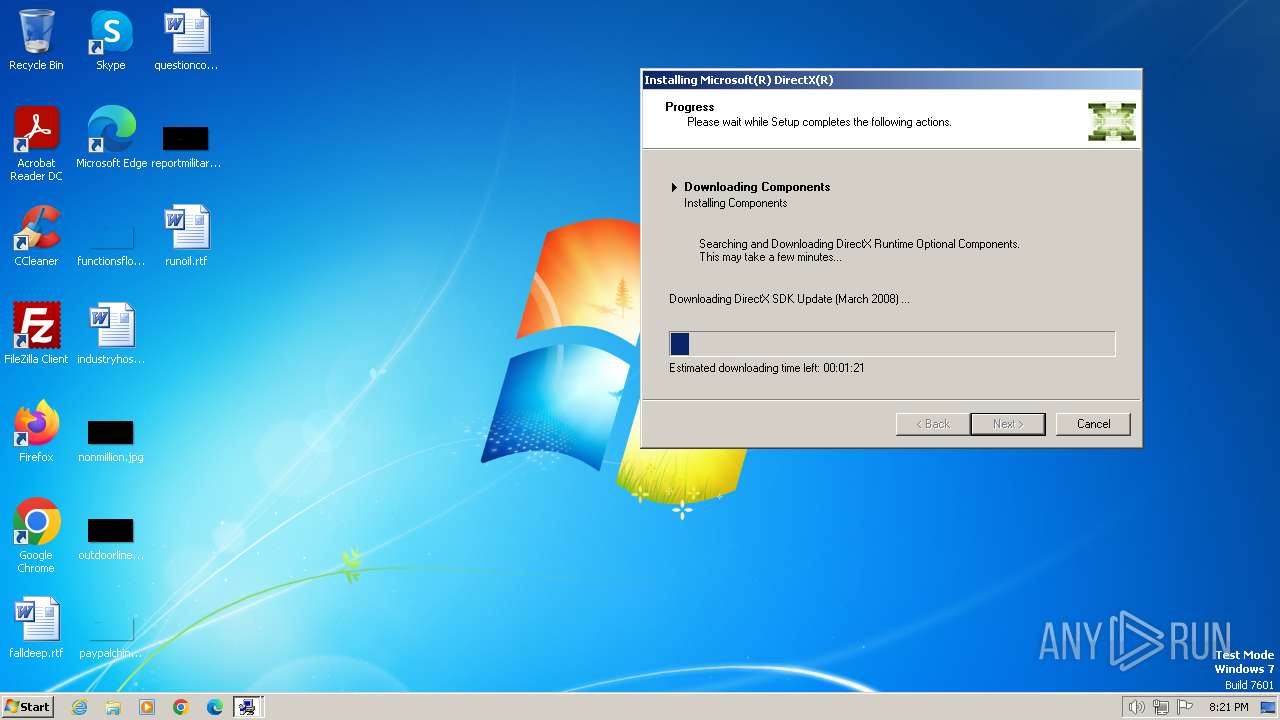Image resolution: width=1280 pixels, height=720 pixels.
Task: Launch FileZilla Client from the desktop
Action: [36, 334]
